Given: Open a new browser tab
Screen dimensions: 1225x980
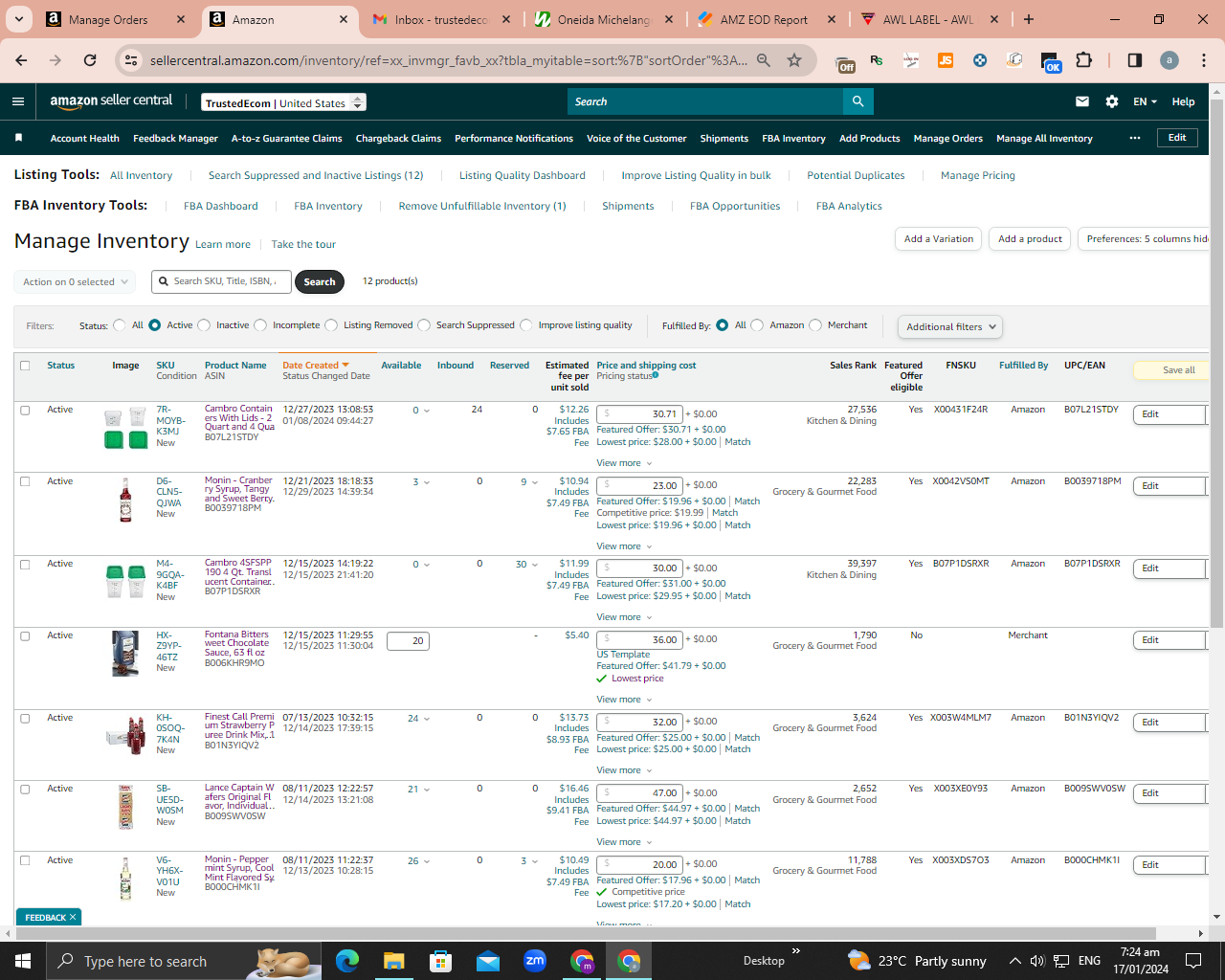Looking at the screenshot, I should pyautogui.click(x=1029, y=19).
